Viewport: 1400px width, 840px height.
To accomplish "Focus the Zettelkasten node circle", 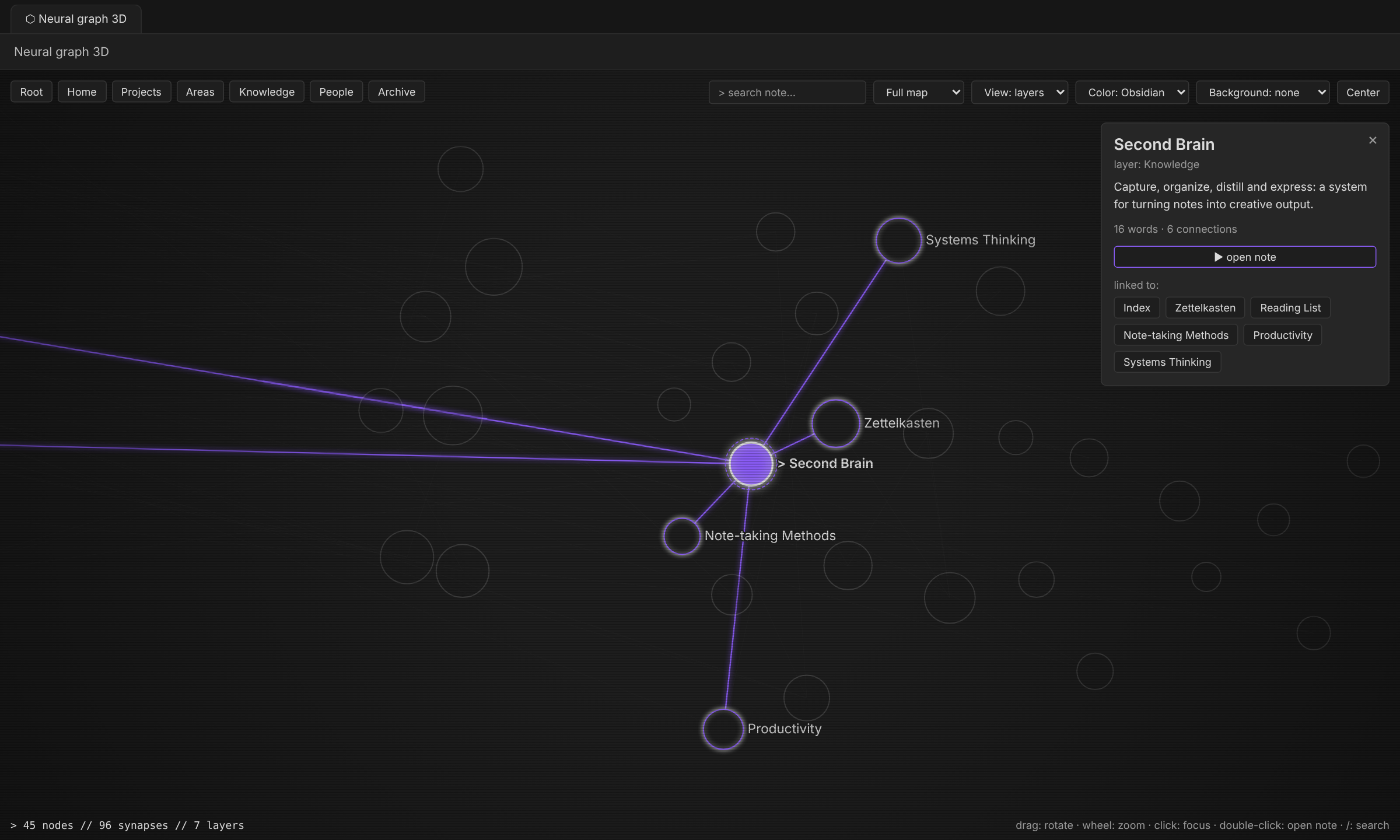I will (835, 423).
